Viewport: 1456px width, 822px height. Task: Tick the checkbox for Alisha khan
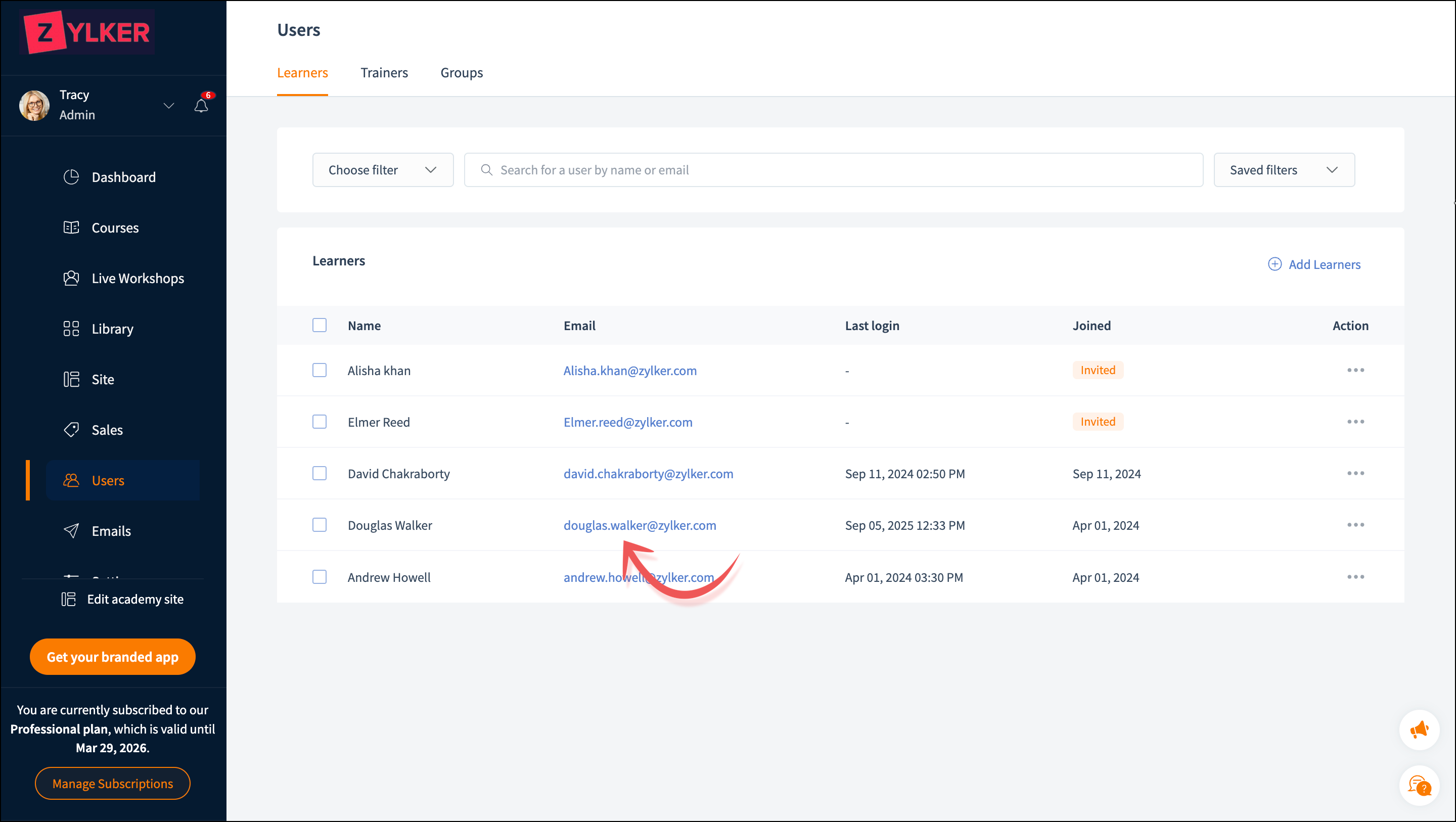click(x=320, y=370)
